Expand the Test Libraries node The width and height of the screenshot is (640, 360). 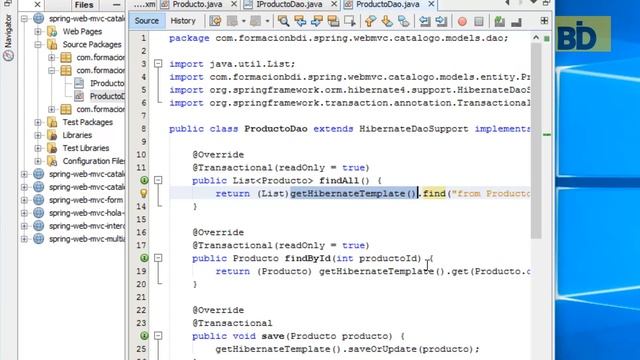coord(38,148)
